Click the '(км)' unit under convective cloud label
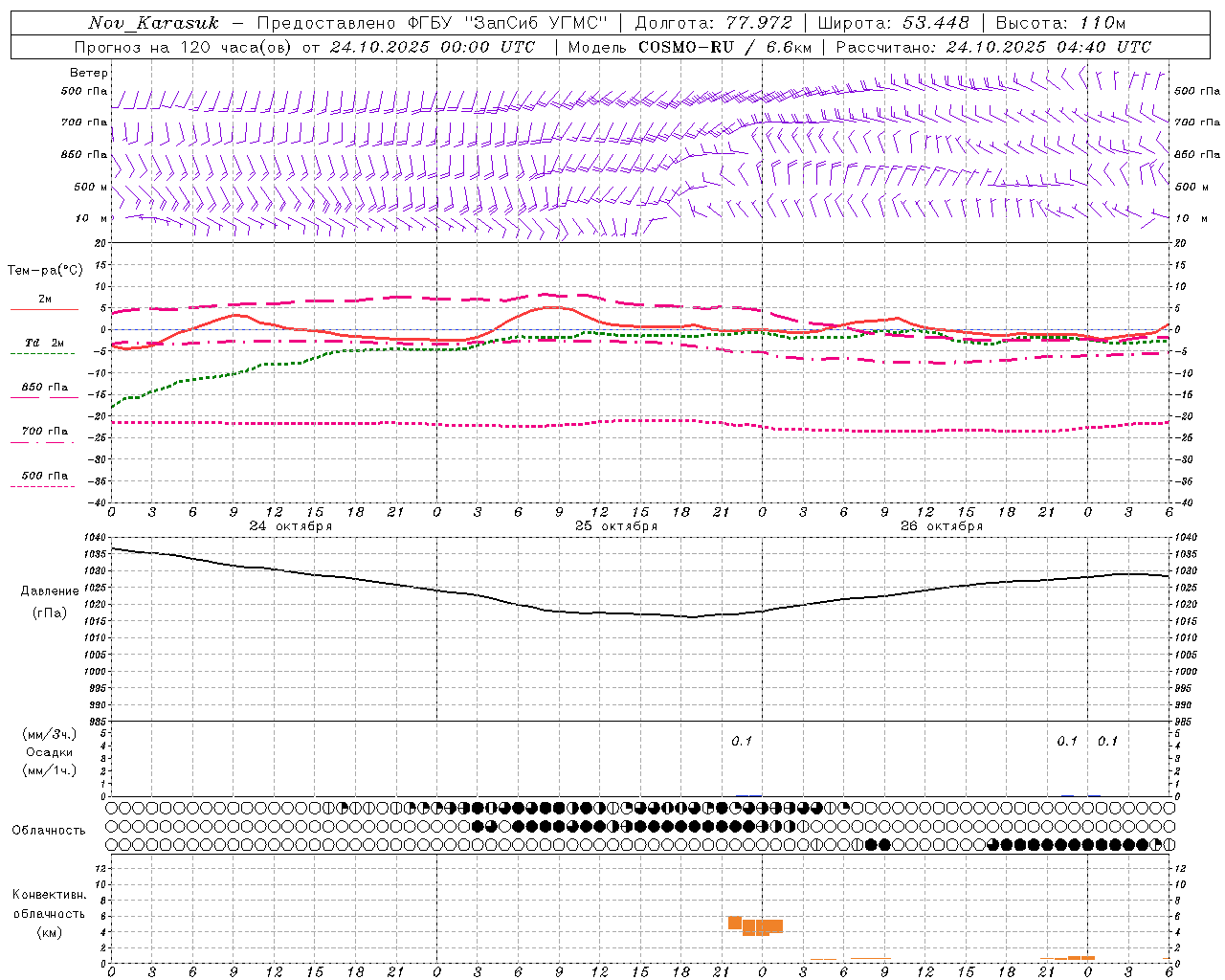Viewport: 1225px width, 980px height. click(x=50, y=932)
